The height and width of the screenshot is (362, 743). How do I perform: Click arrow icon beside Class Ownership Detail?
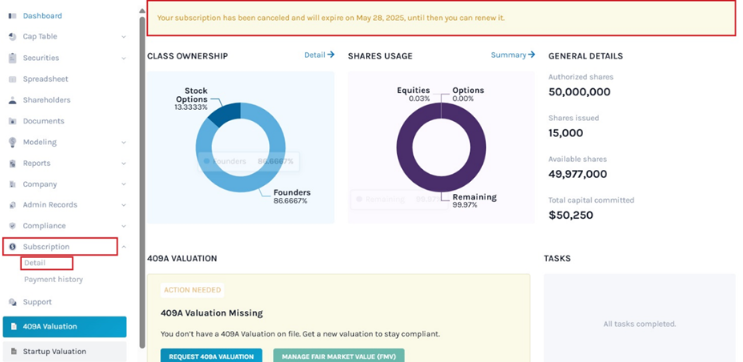coord(331,54)
